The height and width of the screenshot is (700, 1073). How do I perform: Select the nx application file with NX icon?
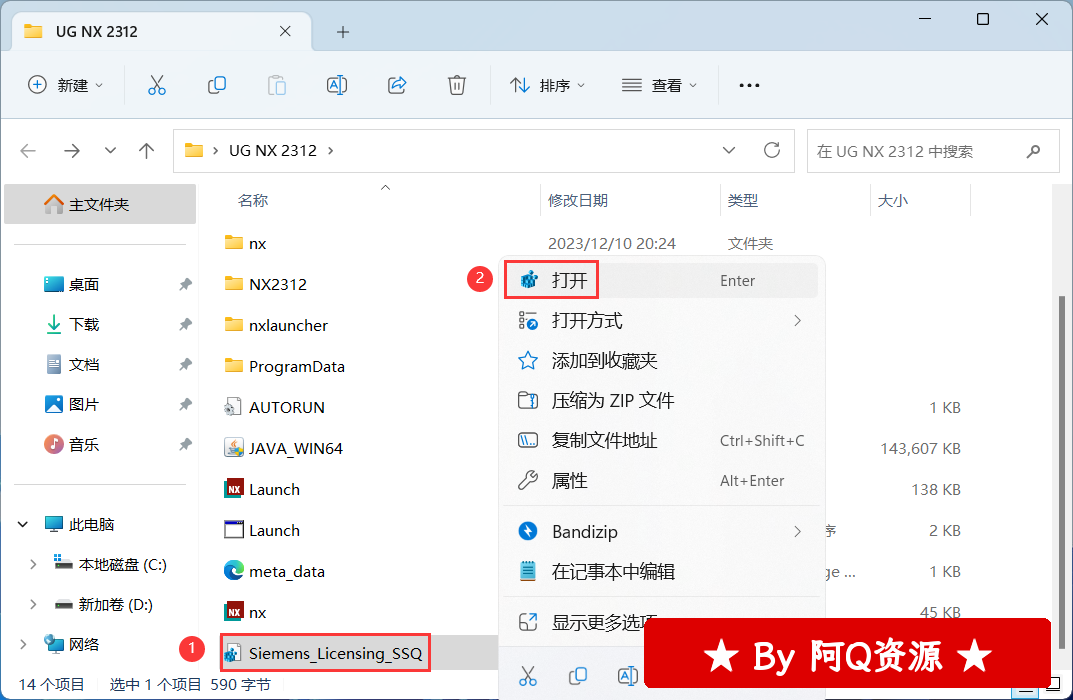point(245,612)
